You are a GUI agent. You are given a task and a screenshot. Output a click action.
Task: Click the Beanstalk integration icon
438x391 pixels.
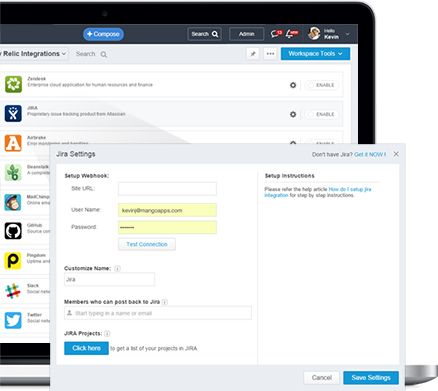point(13,172)
